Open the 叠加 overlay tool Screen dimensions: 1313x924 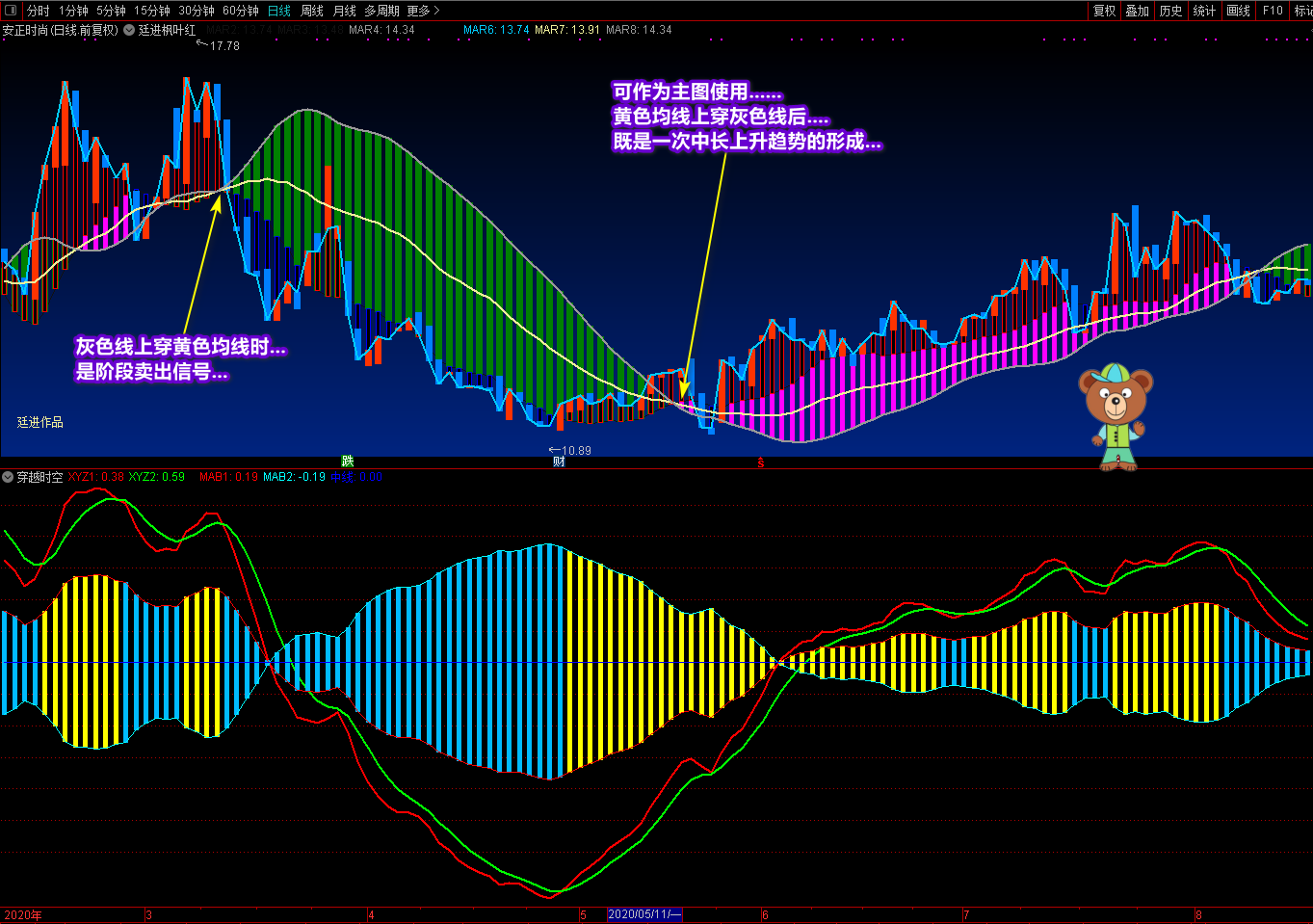coord(1137,11)
